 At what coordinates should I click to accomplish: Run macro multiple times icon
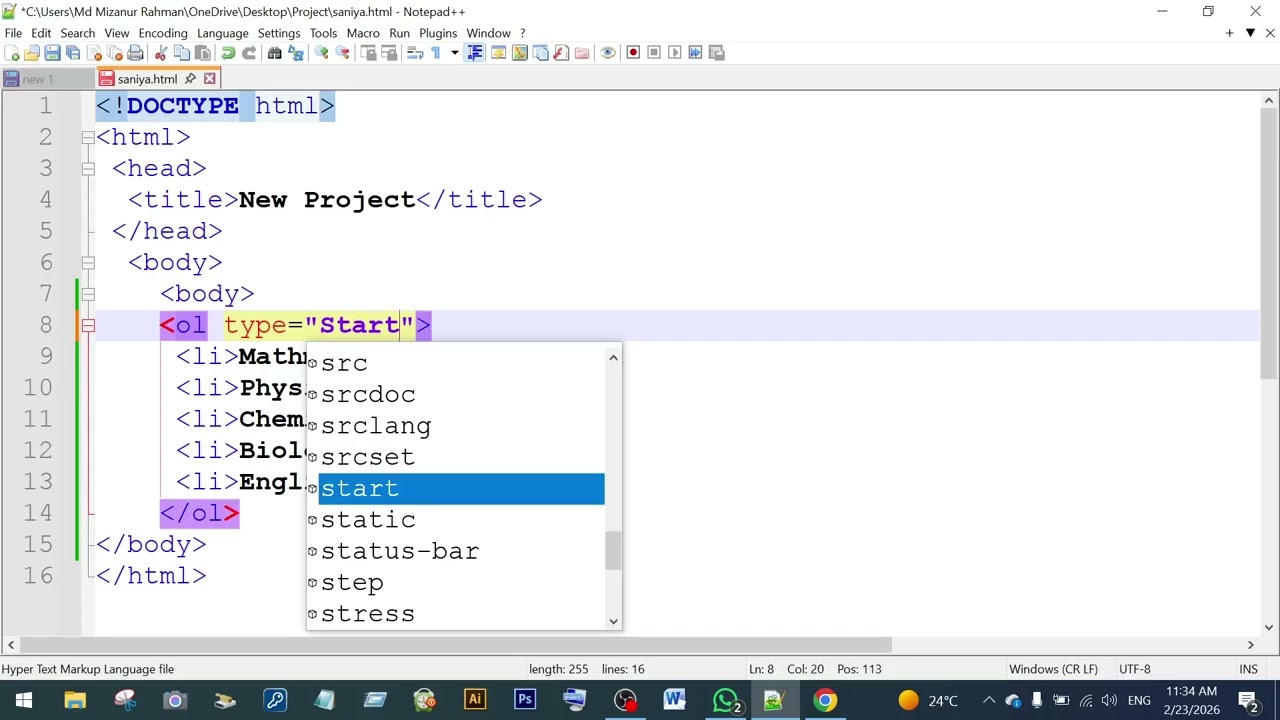(x=696, y=53)
